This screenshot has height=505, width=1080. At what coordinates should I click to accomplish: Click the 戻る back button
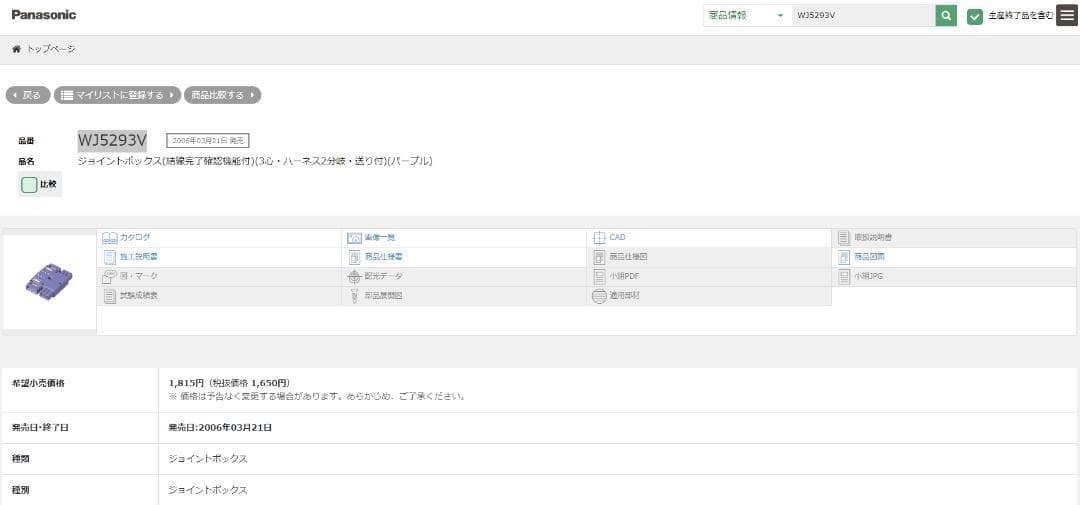[28, 95]
